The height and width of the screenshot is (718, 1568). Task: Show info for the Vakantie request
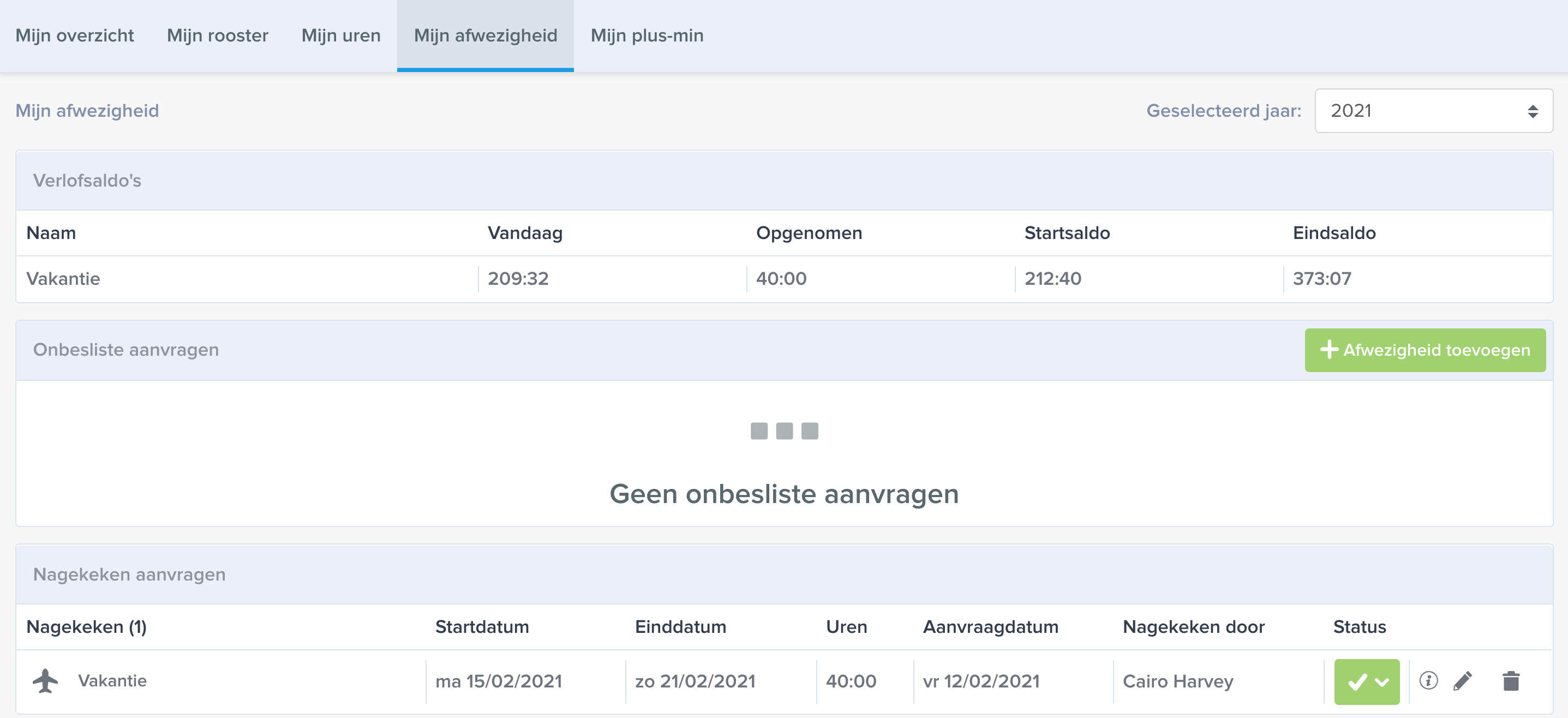point(1429,680)
